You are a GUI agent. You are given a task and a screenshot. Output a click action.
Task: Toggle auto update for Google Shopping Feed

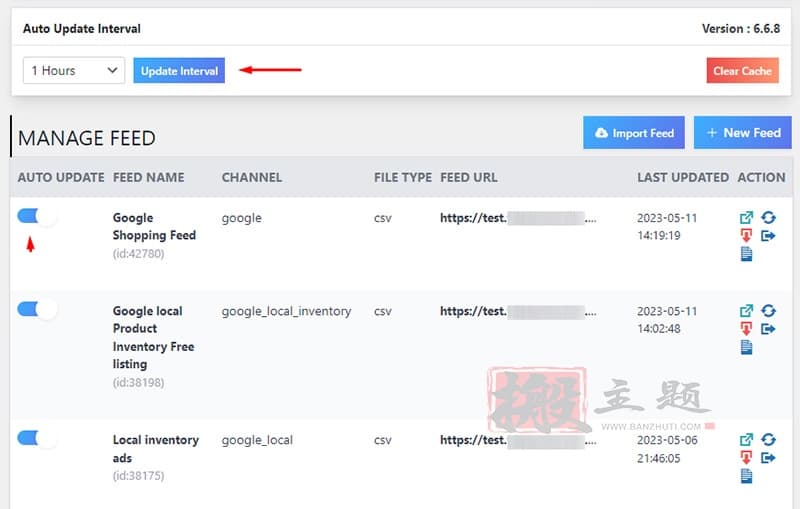click(x=37, y=216)
